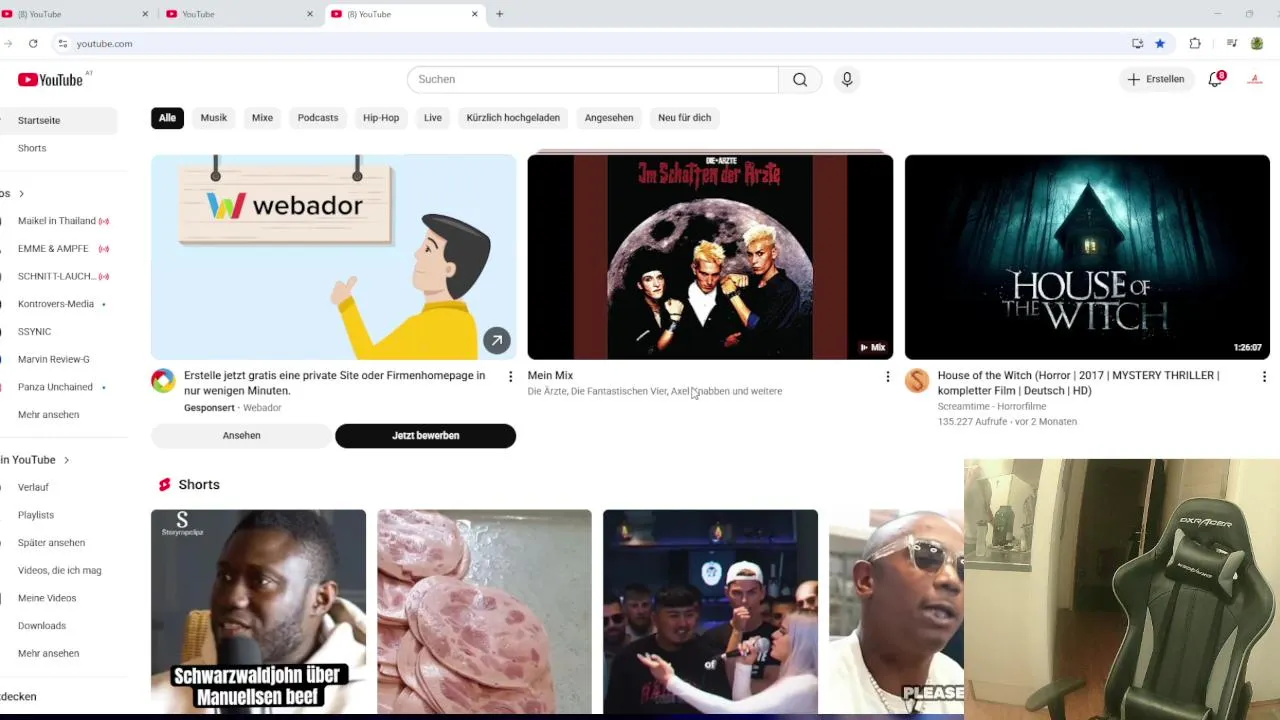
Task: Click the Ansehen button on the ad
Action: click(x=241, y=436)
